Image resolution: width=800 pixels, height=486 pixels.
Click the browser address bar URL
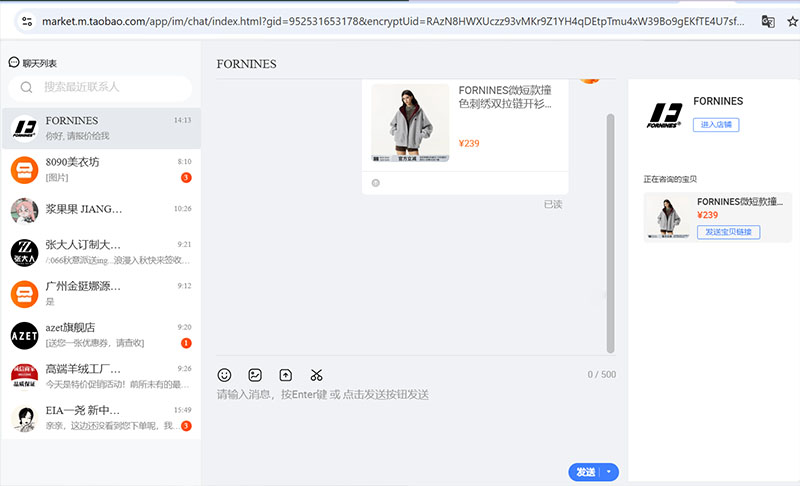(x=393, y=21)
